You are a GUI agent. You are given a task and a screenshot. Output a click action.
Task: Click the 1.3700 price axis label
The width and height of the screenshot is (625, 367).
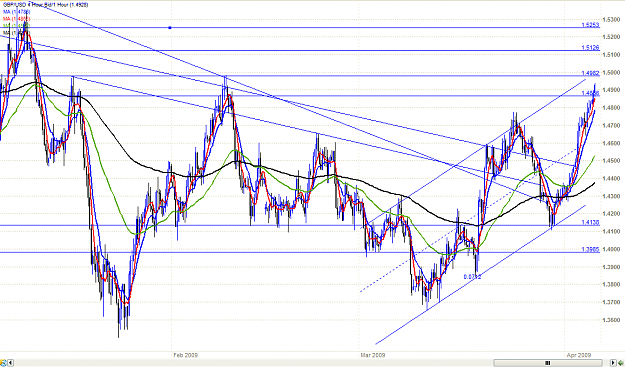pos(611,302)
